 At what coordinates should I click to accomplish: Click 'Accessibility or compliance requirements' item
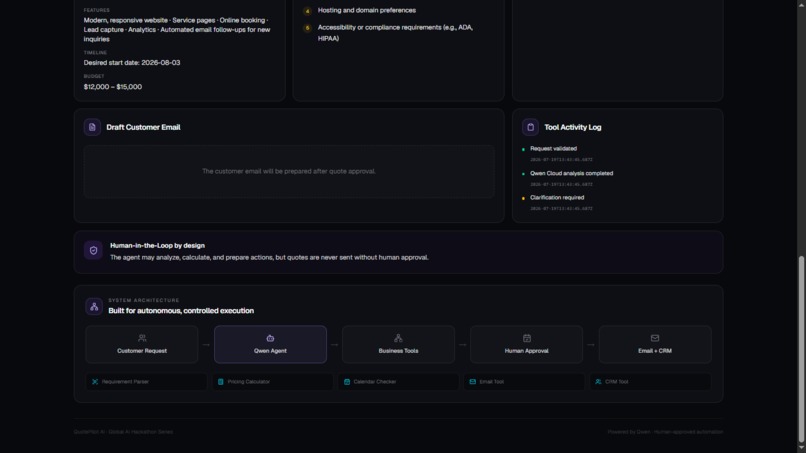(395, 33)
